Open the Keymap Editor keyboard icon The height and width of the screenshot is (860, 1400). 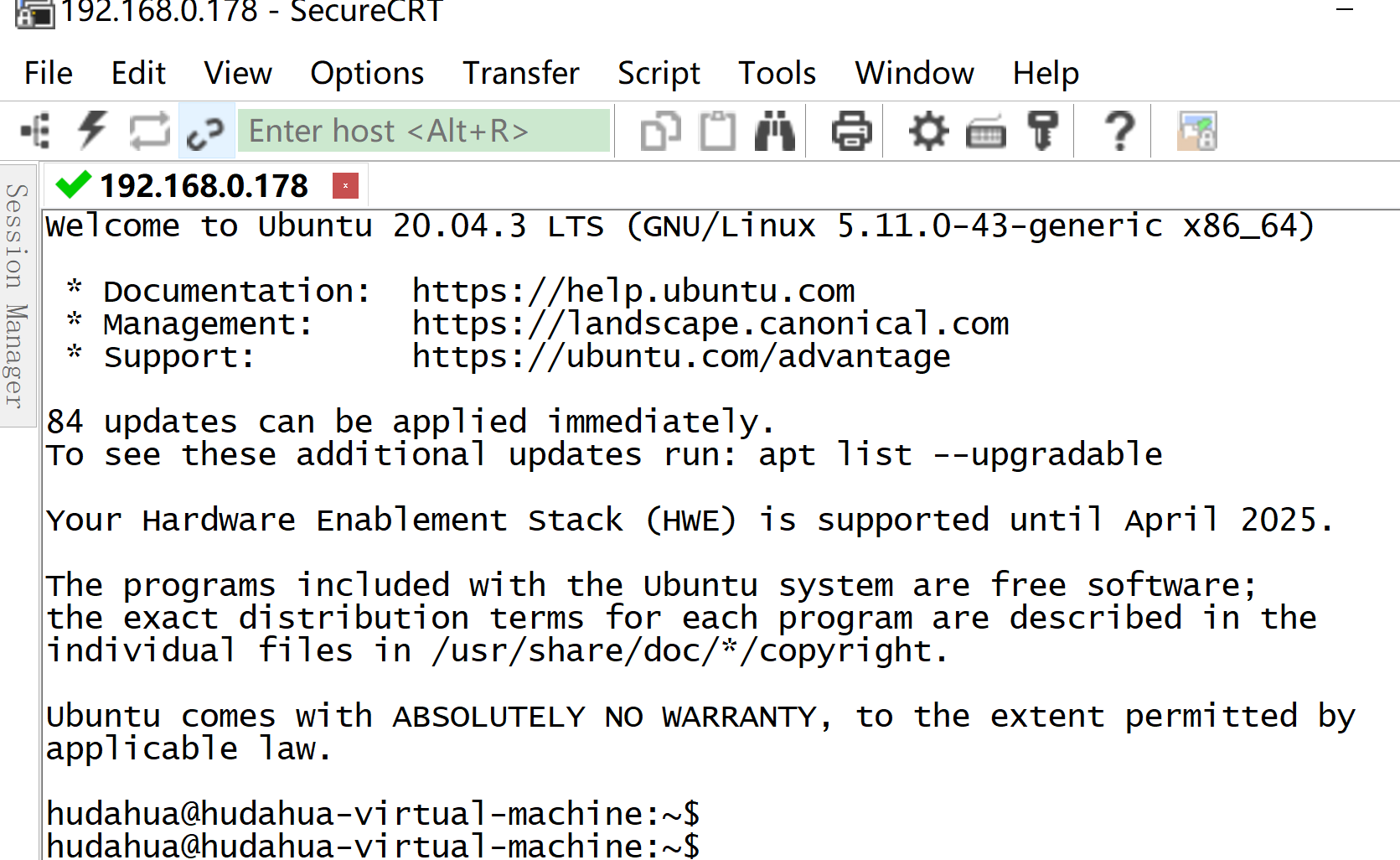click(985, 132)
